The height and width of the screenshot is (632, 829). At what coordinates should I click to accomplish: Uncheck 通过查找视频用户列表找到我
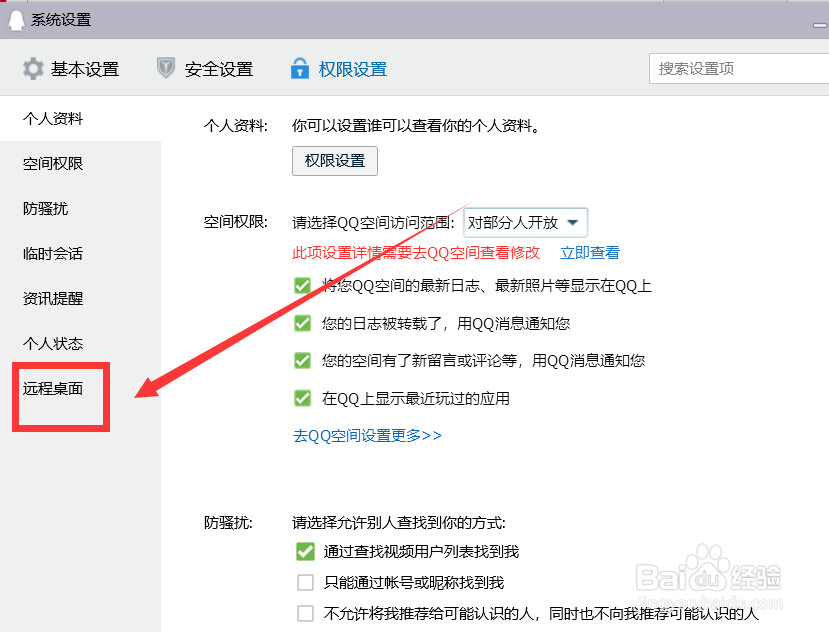[x=305, y=552]
